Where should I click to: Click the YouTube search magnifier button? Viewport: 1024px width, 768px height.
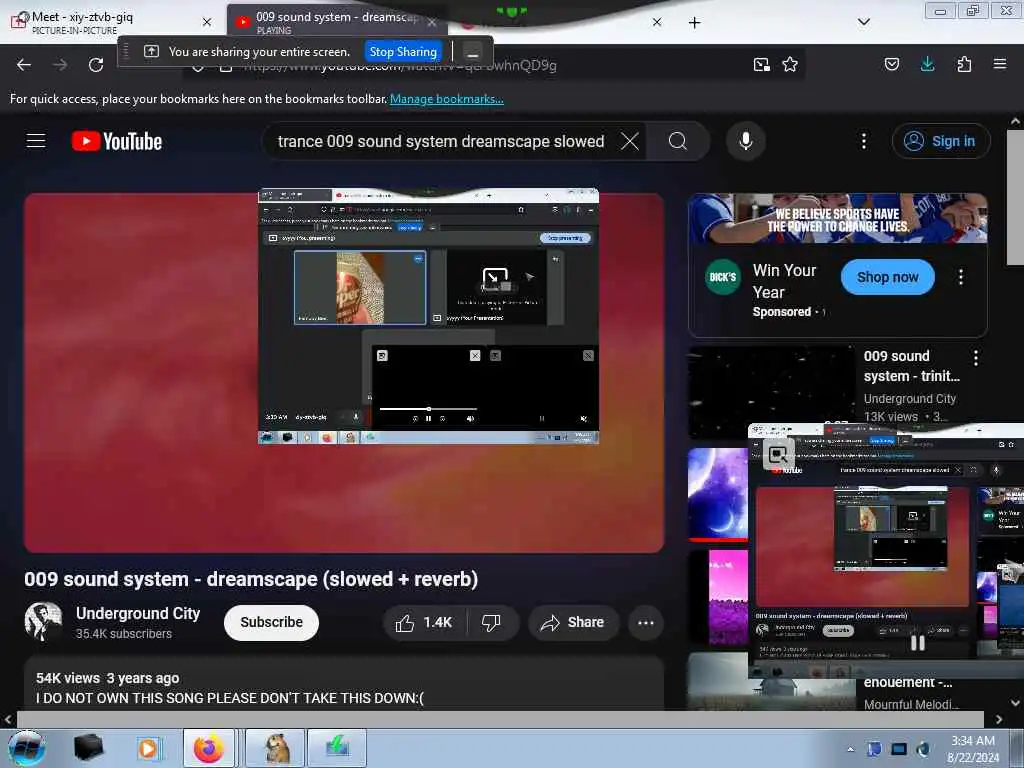pyautogui.click(x=678, y=141)
